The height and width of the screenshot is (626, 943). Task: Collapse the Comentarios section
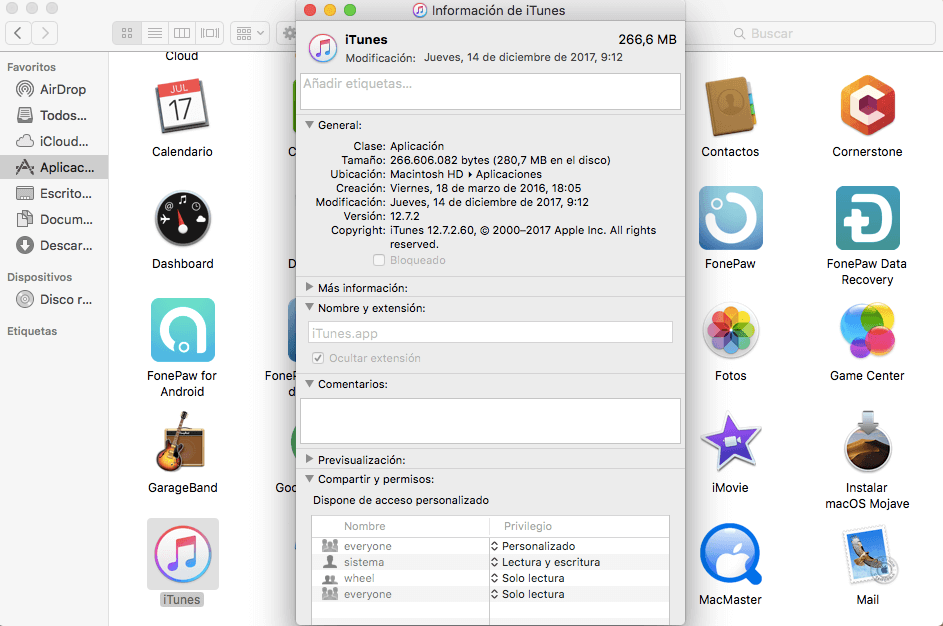pyautogui.click(x=309, y=384)
